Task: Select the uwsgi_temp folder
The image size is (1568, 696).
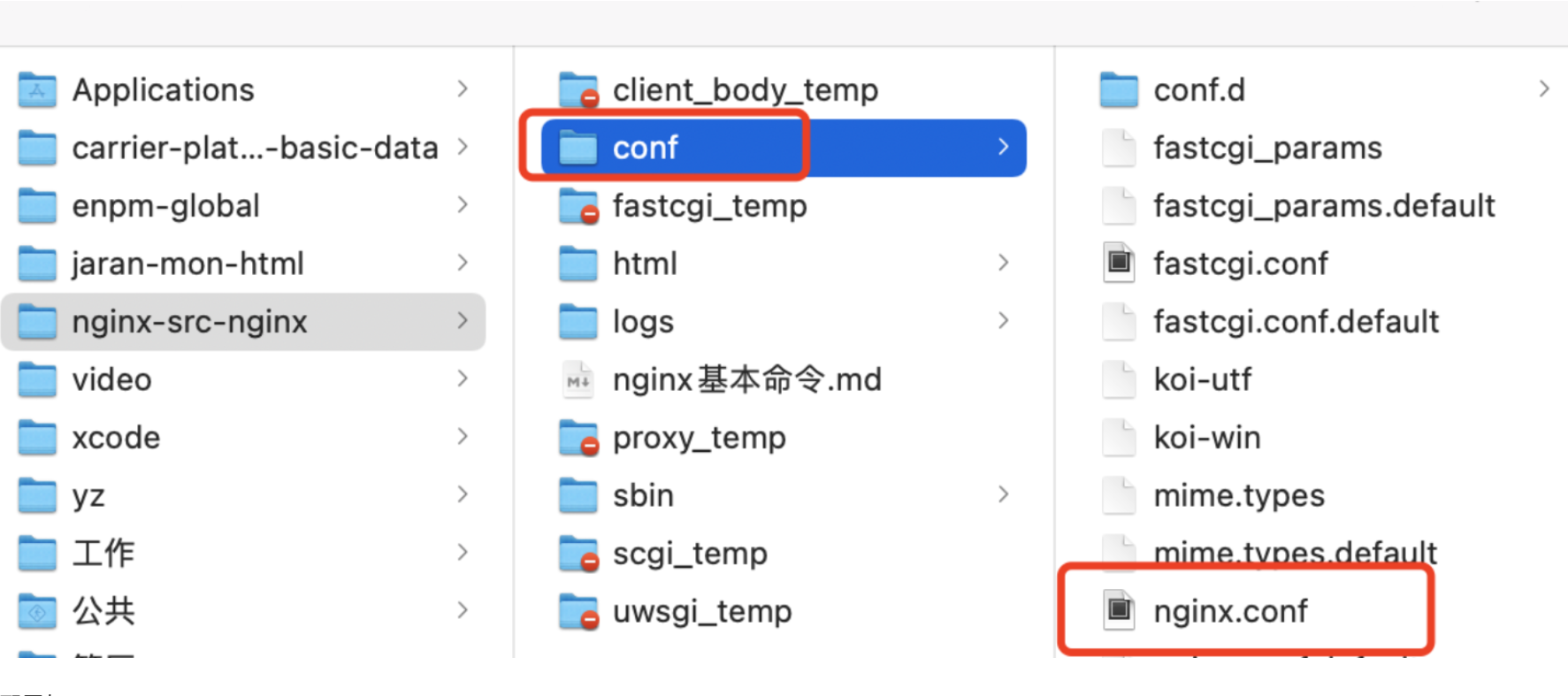Action: pyautogui.click(x=701, y=611)
